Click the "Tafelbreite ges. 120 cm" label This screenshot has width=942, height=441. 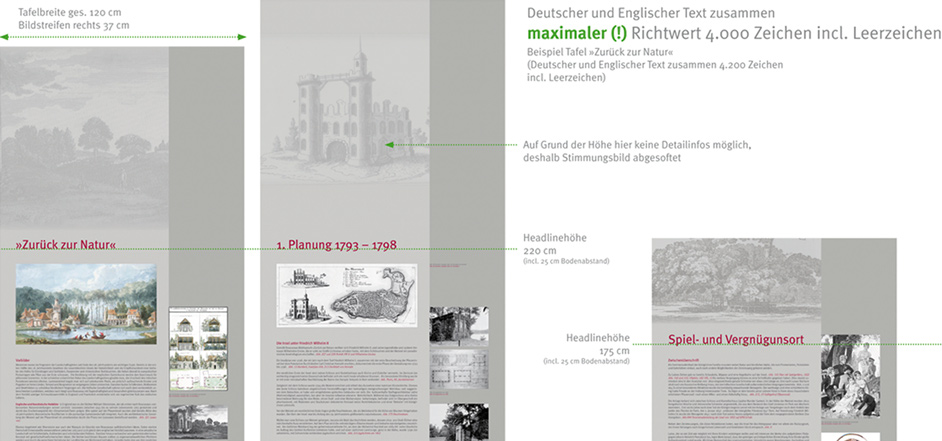[68, 12]
